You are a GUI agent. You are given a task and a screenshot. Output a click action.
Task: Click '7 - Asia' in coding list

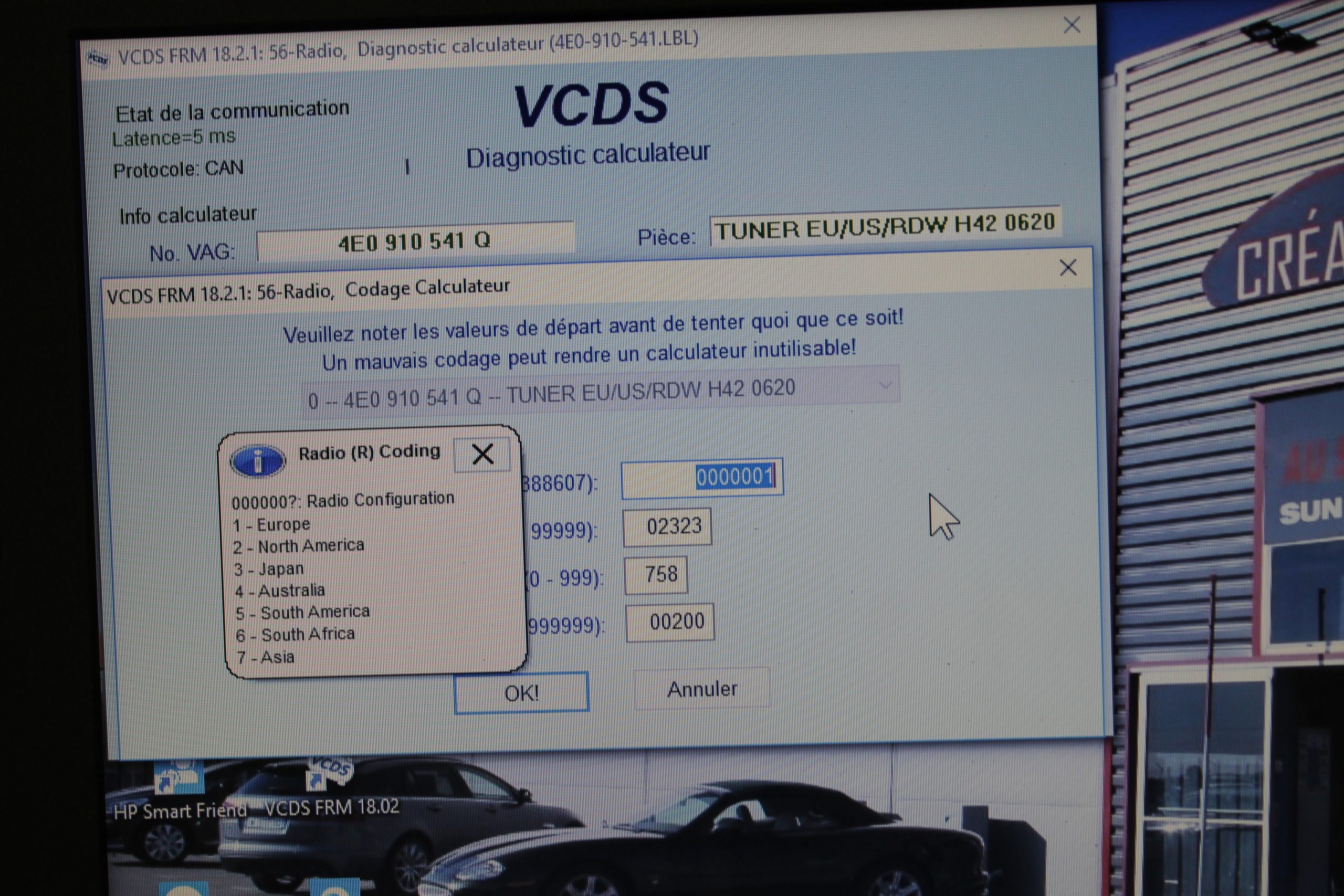[x=266, y=657]
